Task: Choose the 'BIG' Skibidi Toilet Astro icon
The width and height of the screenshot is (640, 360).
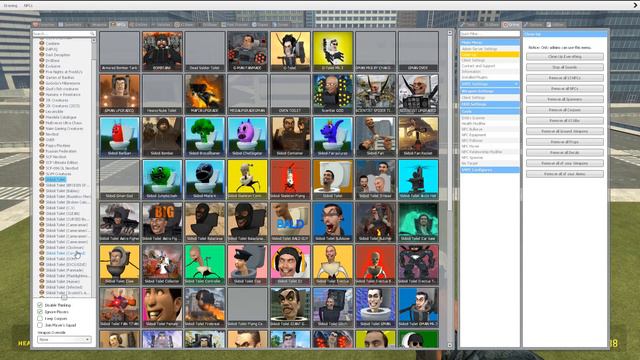Action: pyautogui.click(x=162, y=222)
